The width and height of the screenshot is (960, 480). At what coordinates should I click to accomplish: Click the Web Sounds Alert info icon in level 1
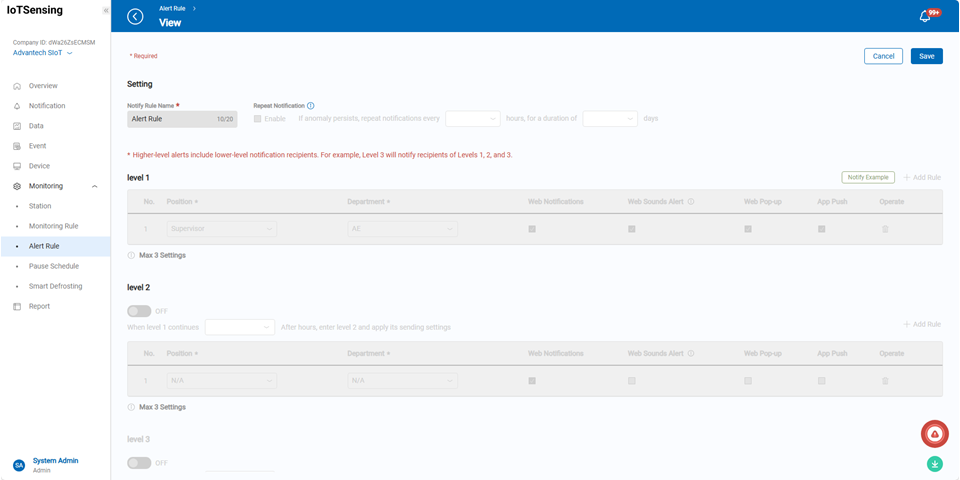691,202
